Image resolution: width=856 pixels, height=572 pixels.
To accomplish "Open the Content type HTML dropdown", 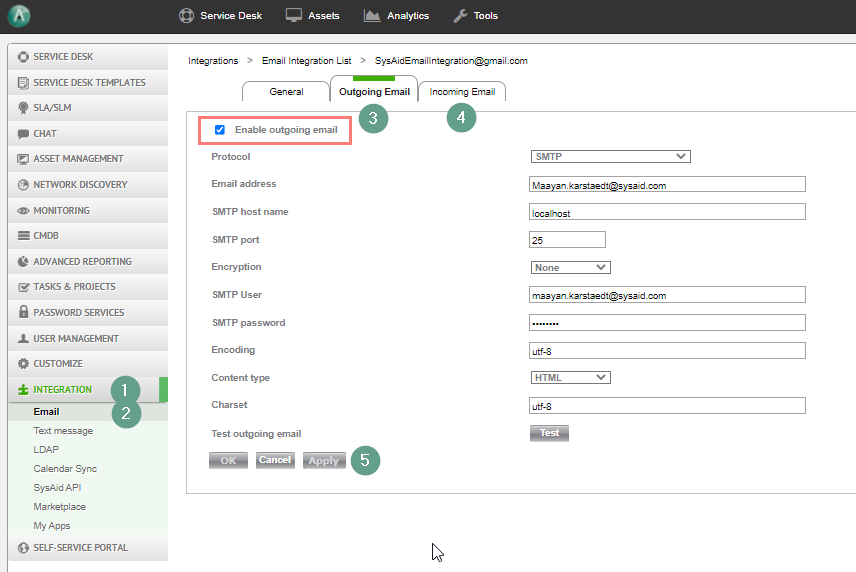I will coord(570,378).
